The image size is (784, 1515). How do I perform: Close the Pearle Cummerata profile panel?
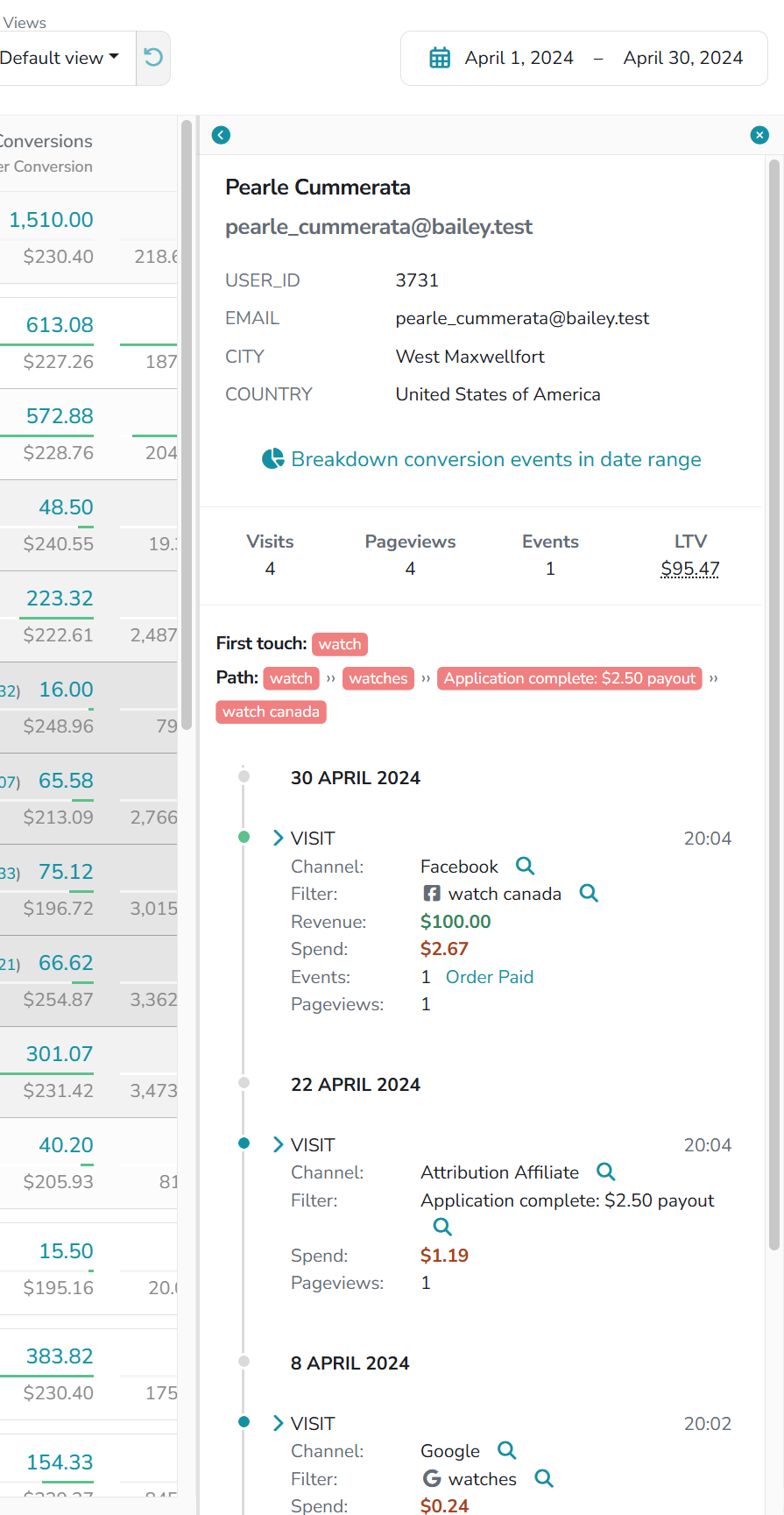(759, 135)
